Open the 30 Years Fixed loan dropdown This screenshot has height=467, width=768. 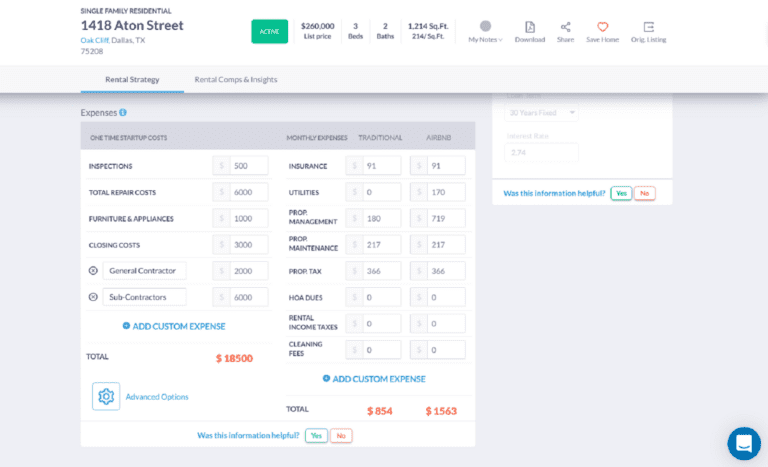(541, 113)
